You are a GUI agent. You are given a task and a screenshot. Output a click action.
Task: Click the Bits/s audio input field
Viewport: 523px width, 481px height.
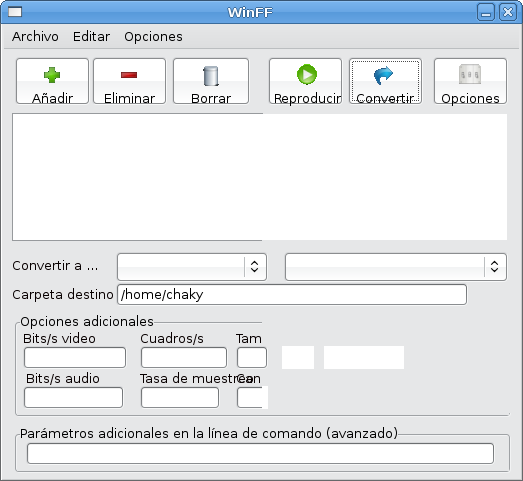pyautogui.click(x=73, y=397)
